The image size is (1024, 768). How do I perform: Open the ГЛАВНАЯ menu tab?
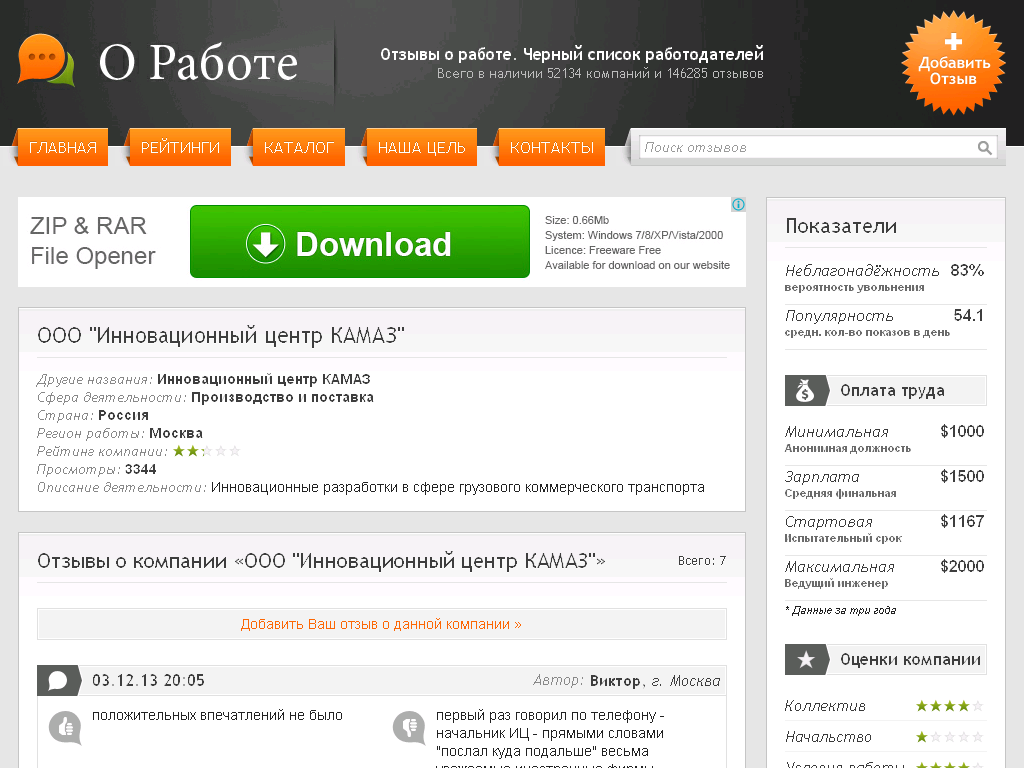pyautogui.click(x=63, y=148)
